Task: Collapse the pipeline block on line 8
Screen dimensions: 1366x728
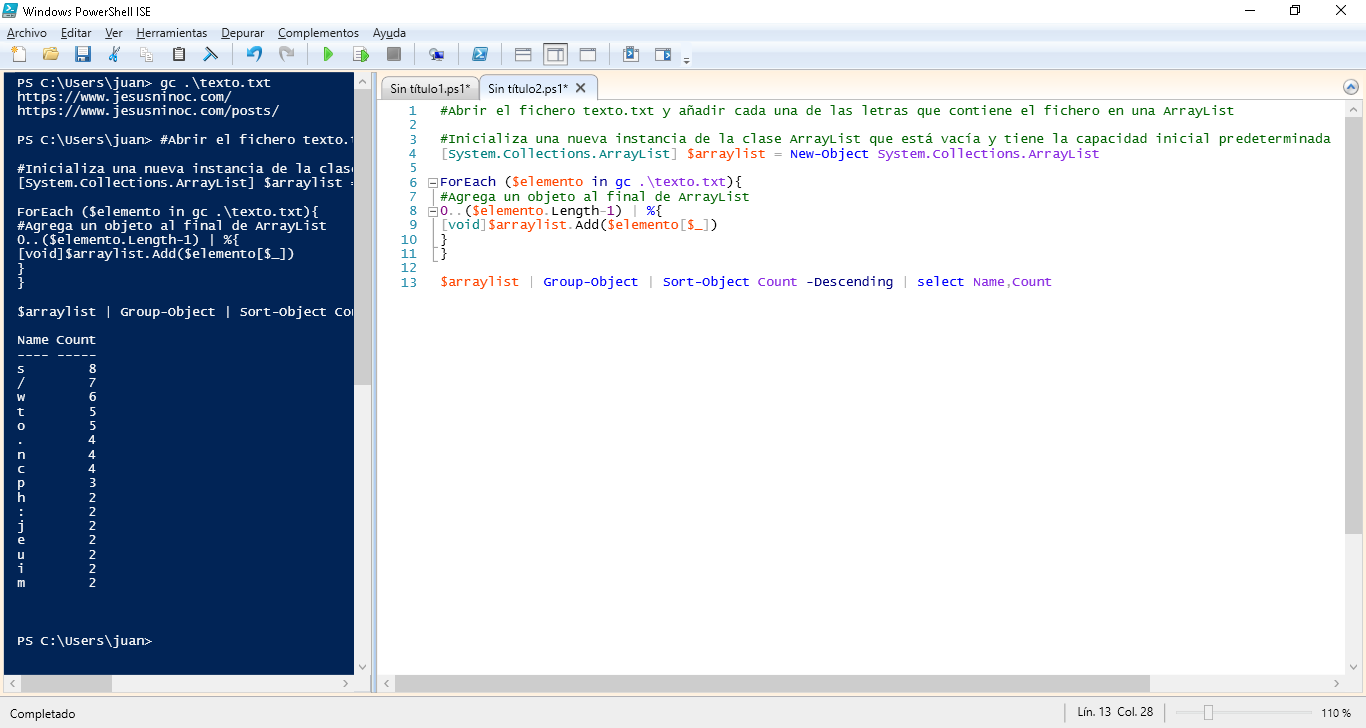Action: (432, 211)
